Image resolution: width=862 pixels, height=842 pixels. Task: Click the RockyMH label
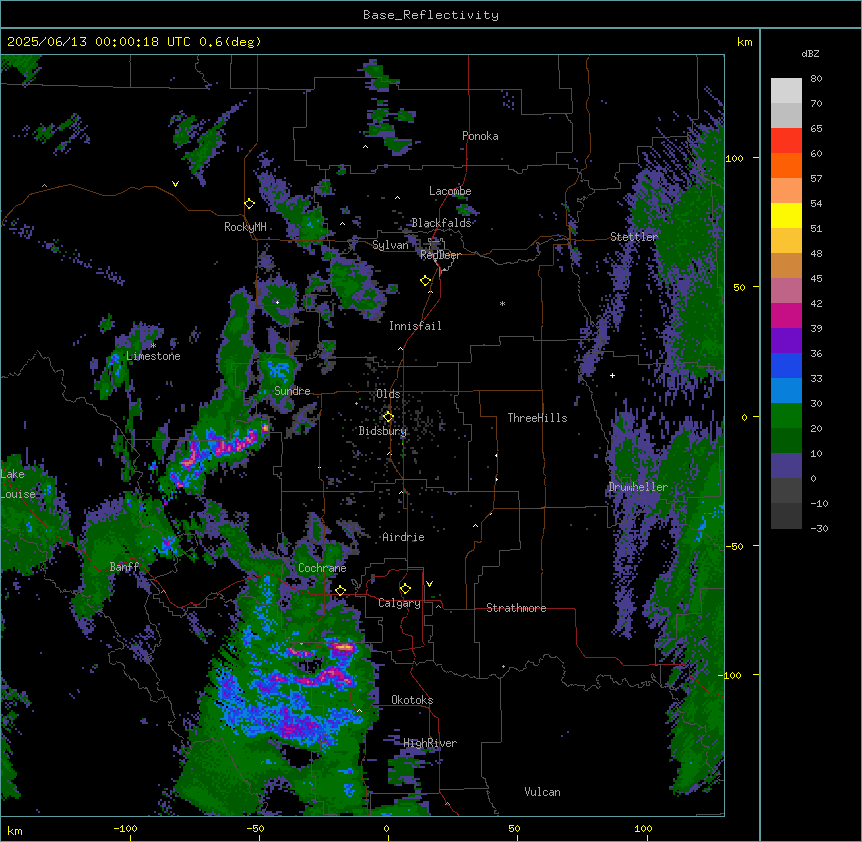coord(245,227)
